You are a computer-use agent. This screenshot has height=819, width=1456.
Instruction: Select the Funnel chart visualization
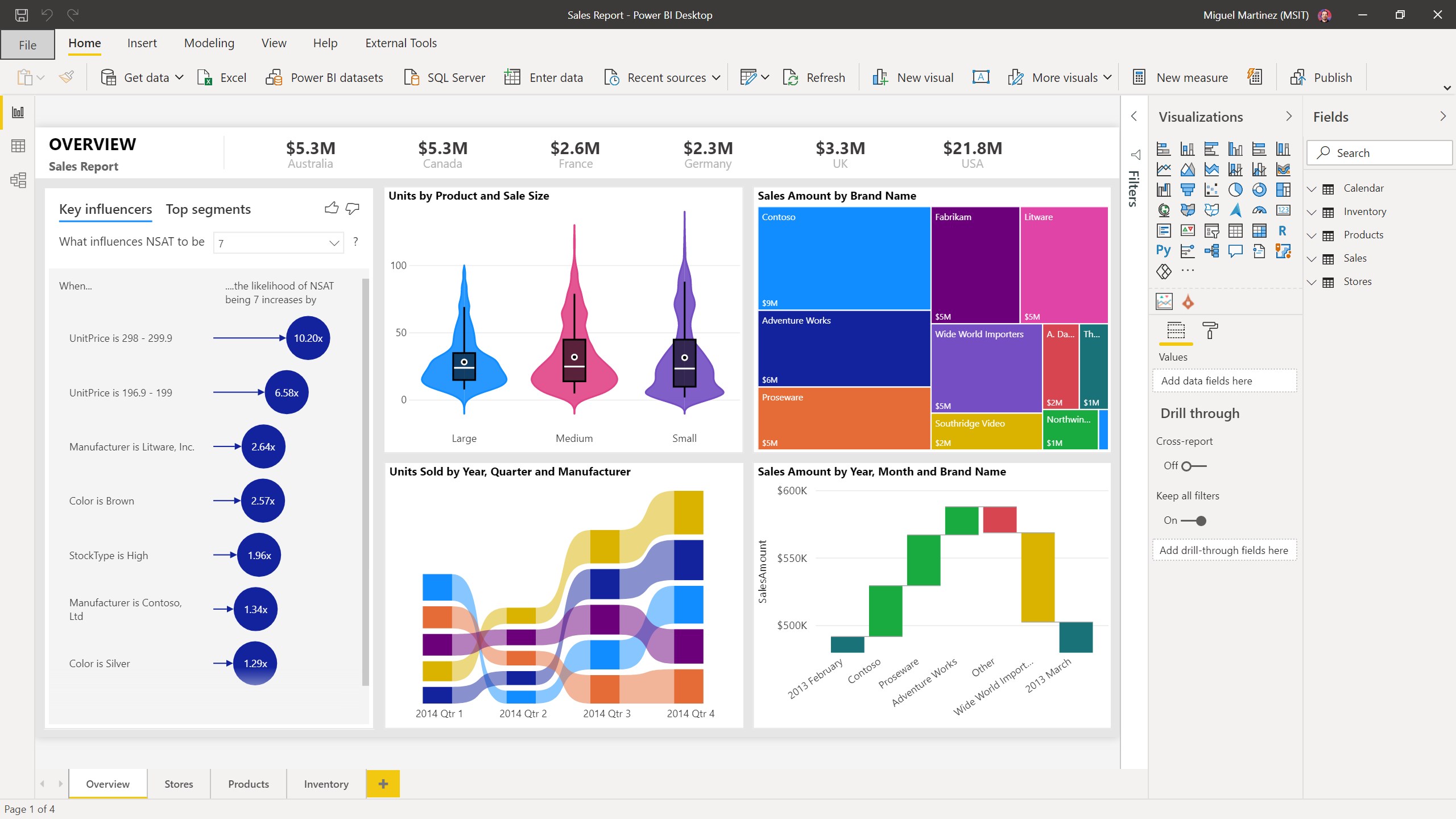pyautogui.click(x=1188, y=189)
